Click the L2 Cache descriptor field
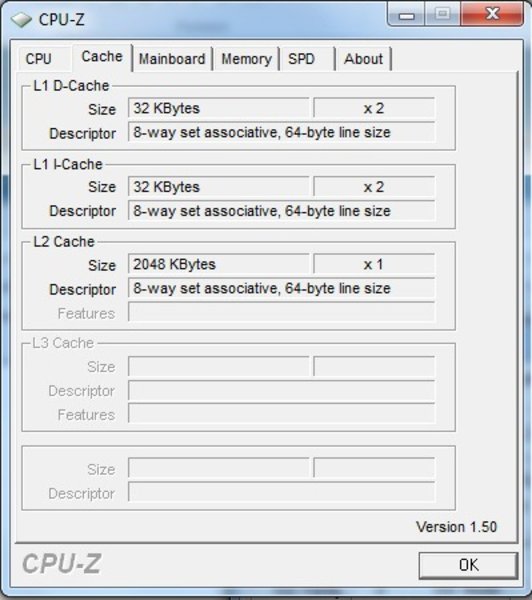532x600 pixels. (x=282, y=288)
